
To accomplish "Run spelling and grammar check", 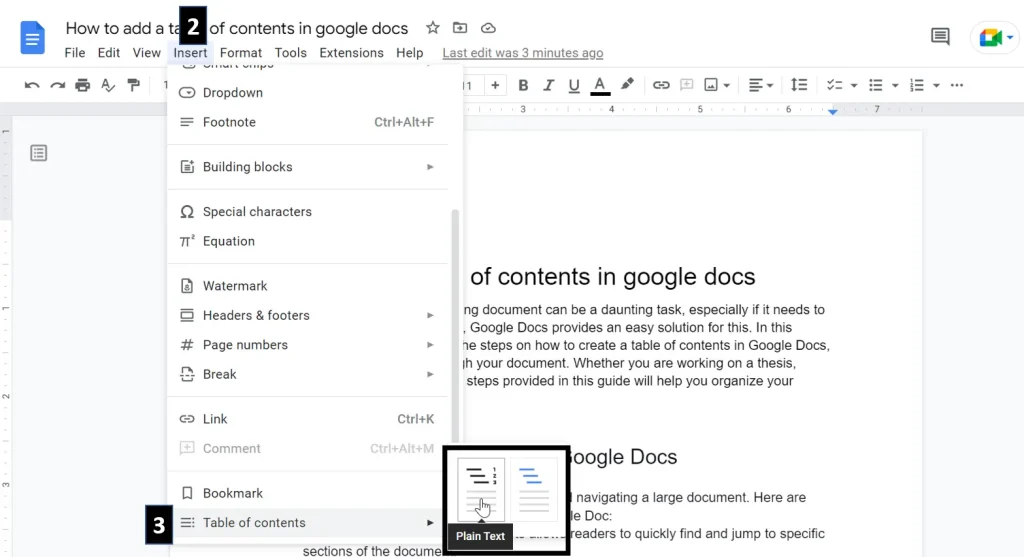I will (108, 85).
